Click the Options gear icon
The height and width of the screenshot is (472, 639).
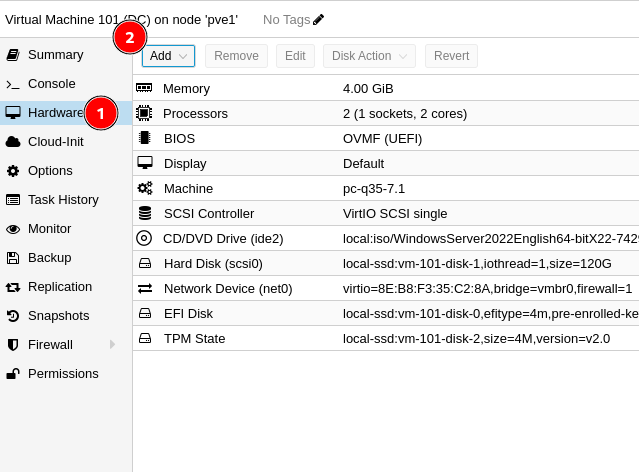pos(13,171)
